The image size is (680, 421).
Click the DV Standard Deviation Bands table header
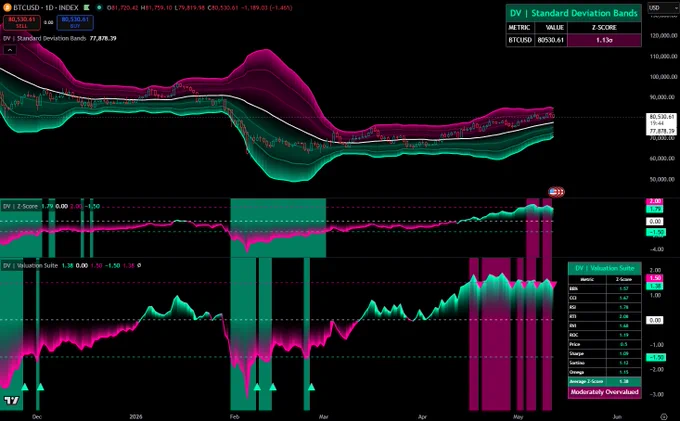(573, 13)
